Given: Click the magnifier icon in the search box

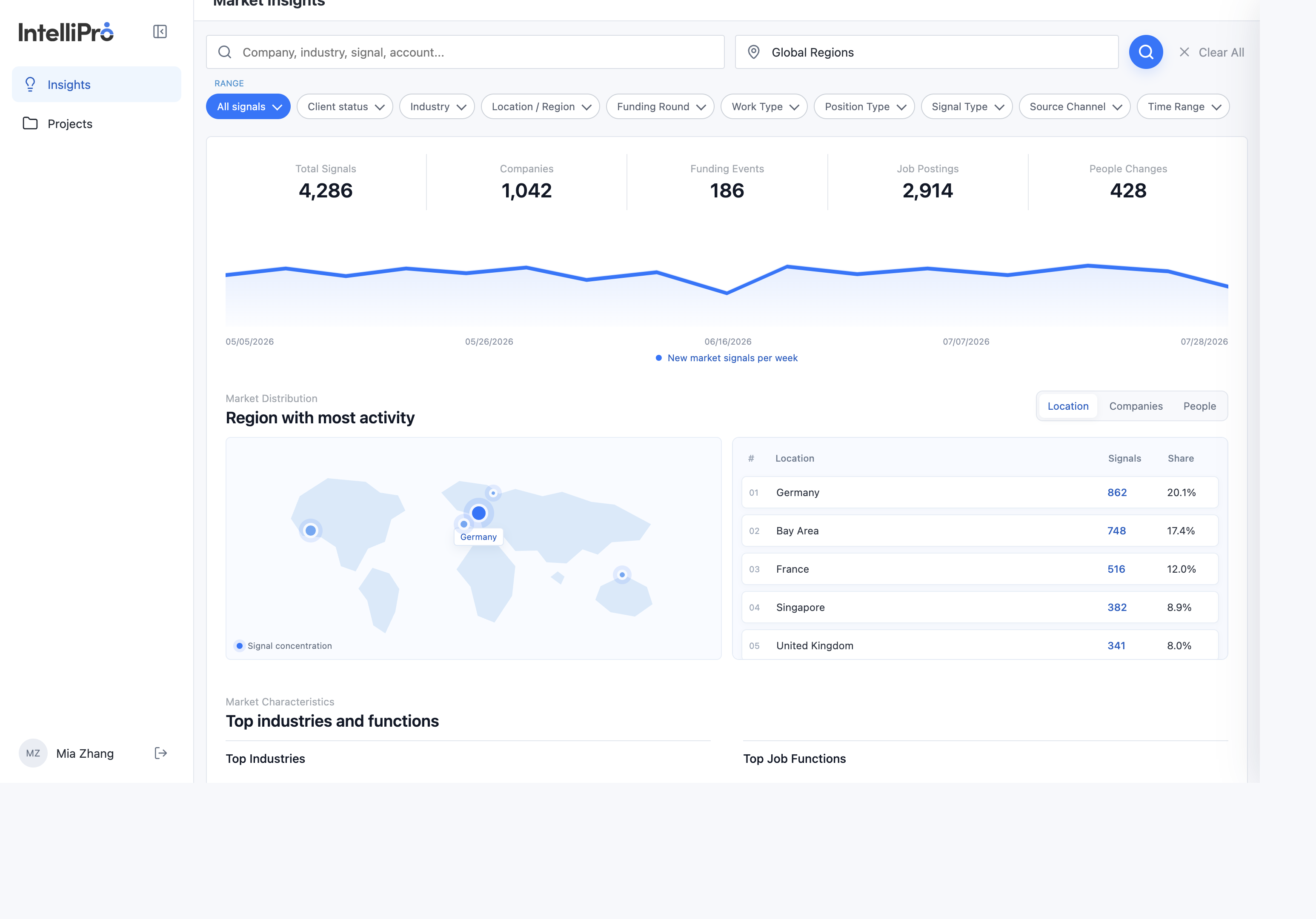Looking at the screenshot, I should pos(225,52).
